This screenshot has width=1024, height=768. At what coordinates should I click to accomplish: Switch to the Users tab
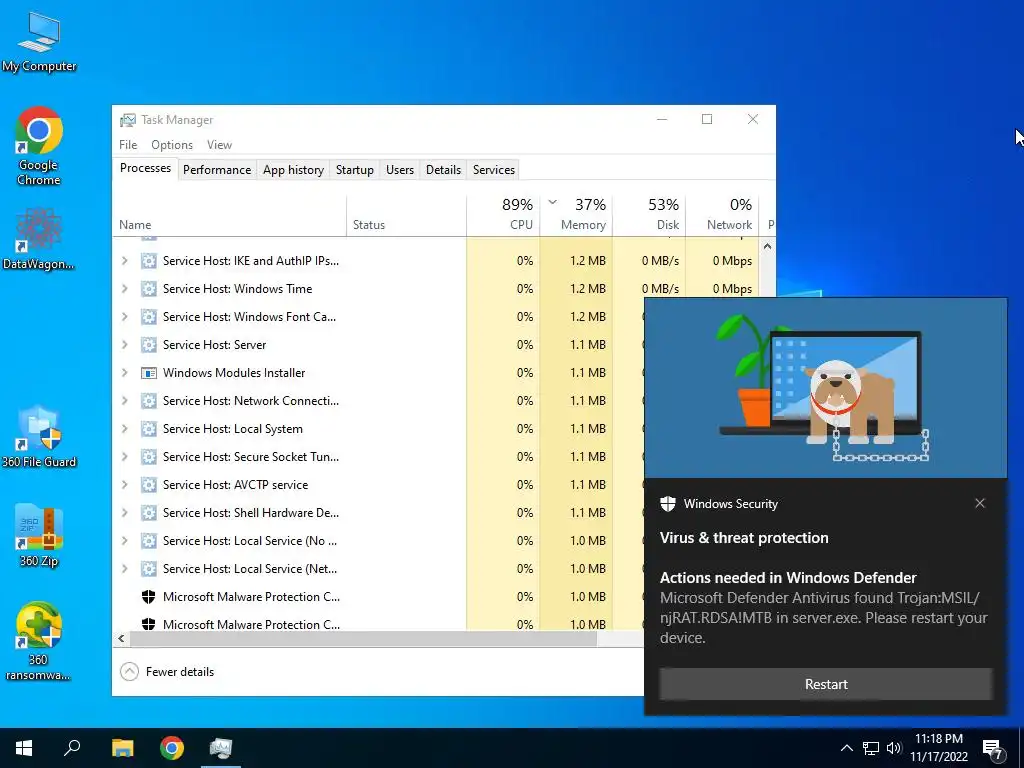400,170
